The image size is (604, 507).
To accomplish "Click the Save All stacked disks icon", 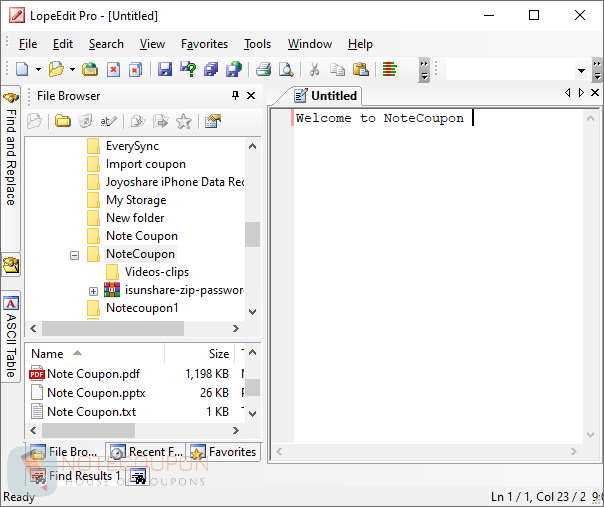I will pyautogui.click(x=211, y=69).
